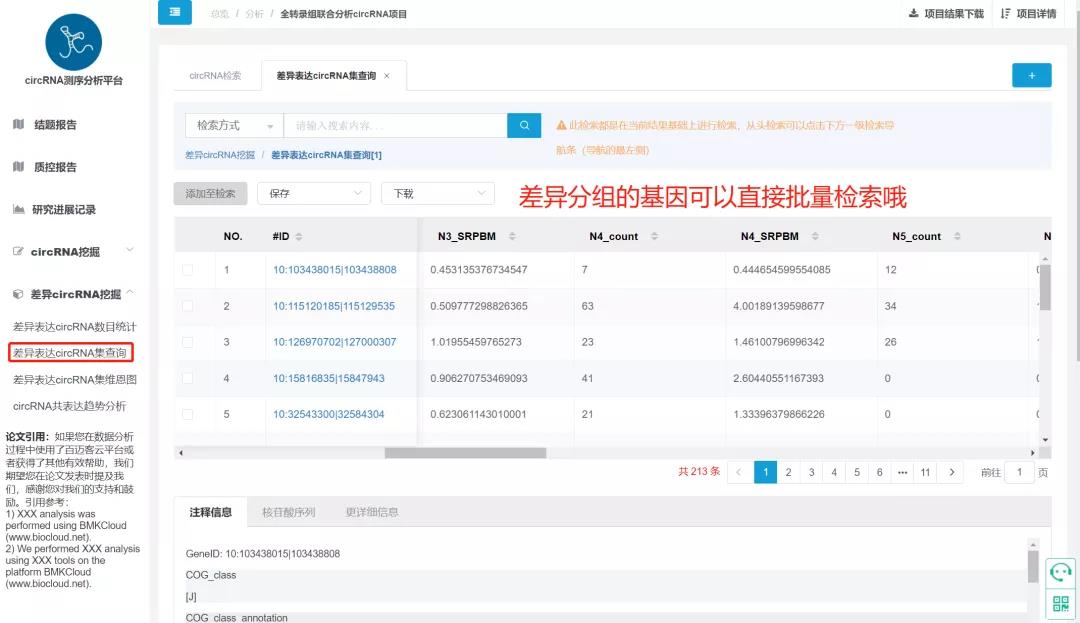Switch to the nucleotide sequence tab
Viewport: 1080px width, 623px height.
pyautogui.click(x=288, y=512)
